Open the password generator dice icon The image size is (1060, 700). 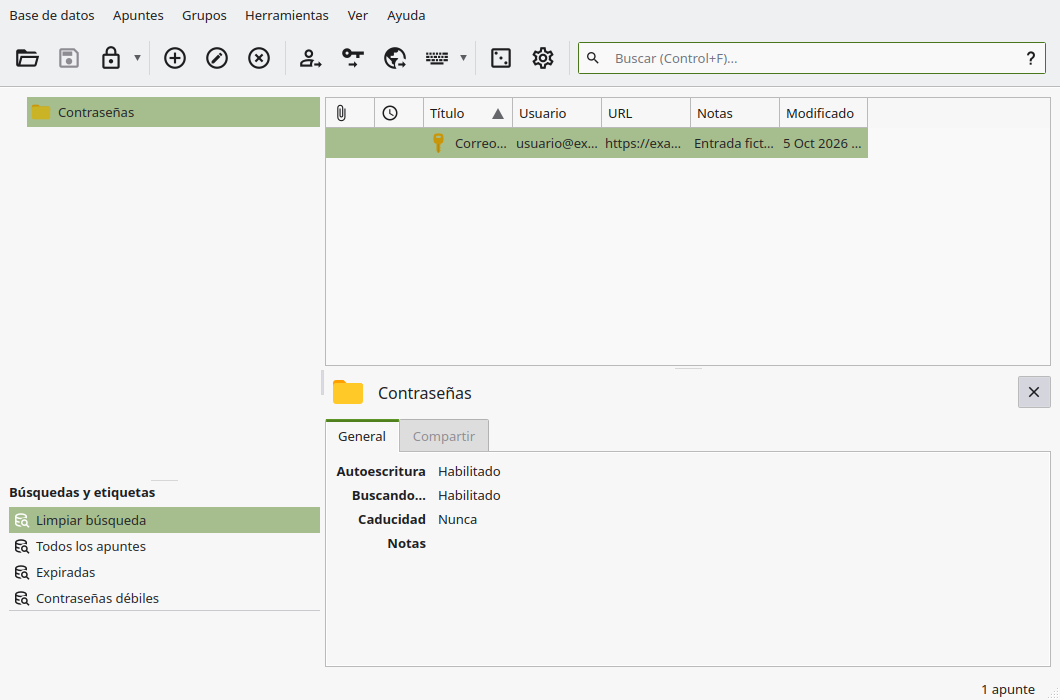(501, 58)
